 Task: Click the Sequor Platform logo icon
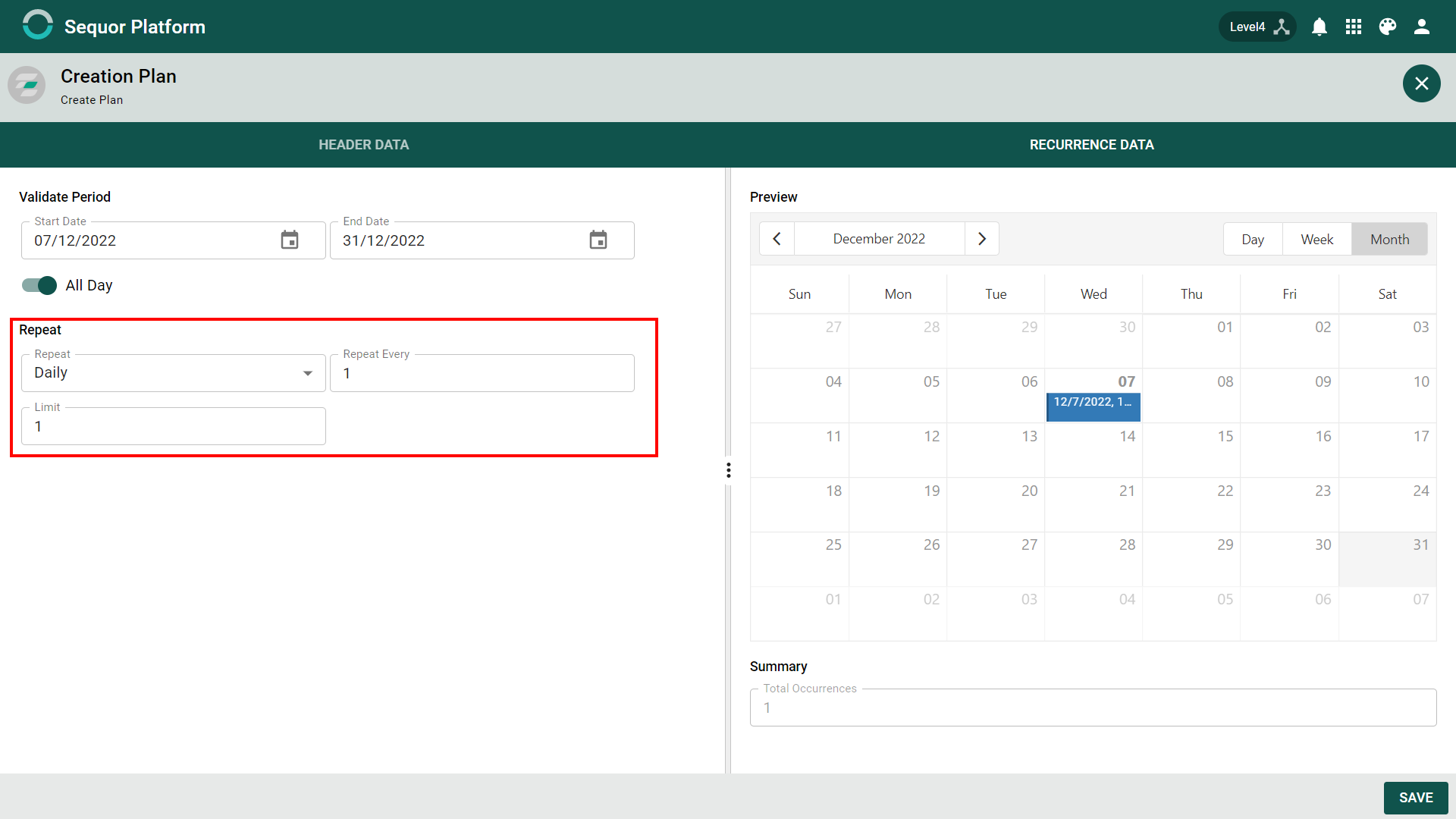pyautogui.click(x=37, y=25)
